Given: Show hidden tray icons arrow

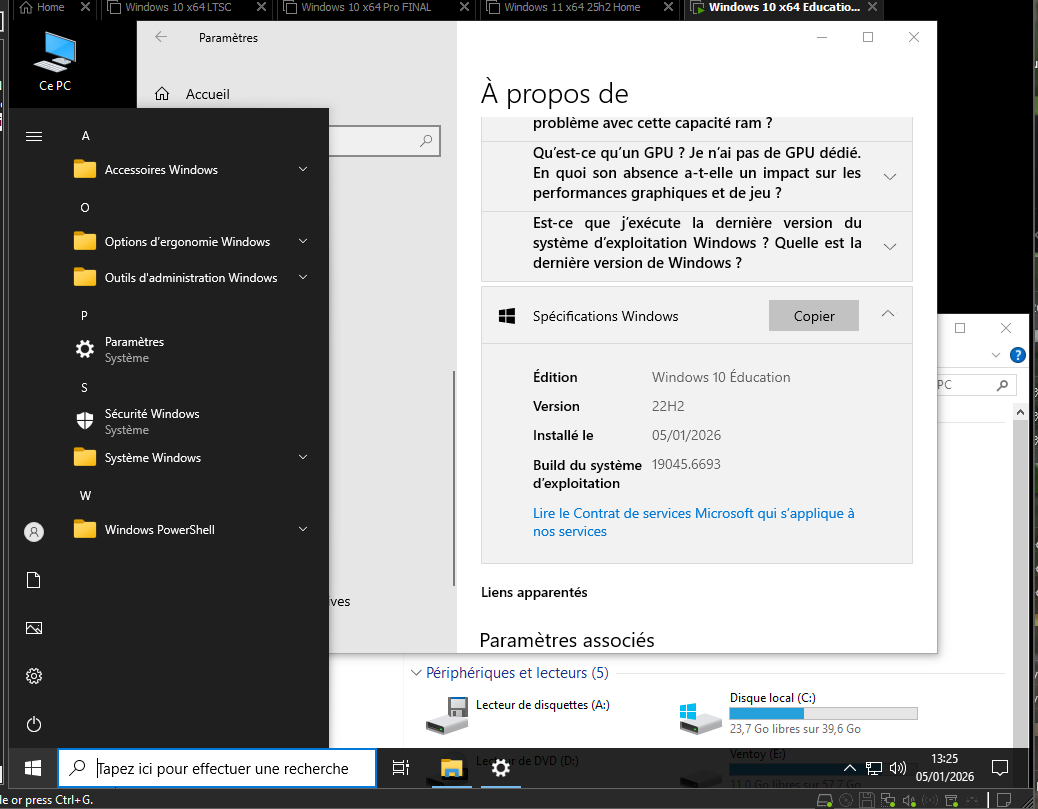Looking at the screenshot, I should click(x=849, y=768).
